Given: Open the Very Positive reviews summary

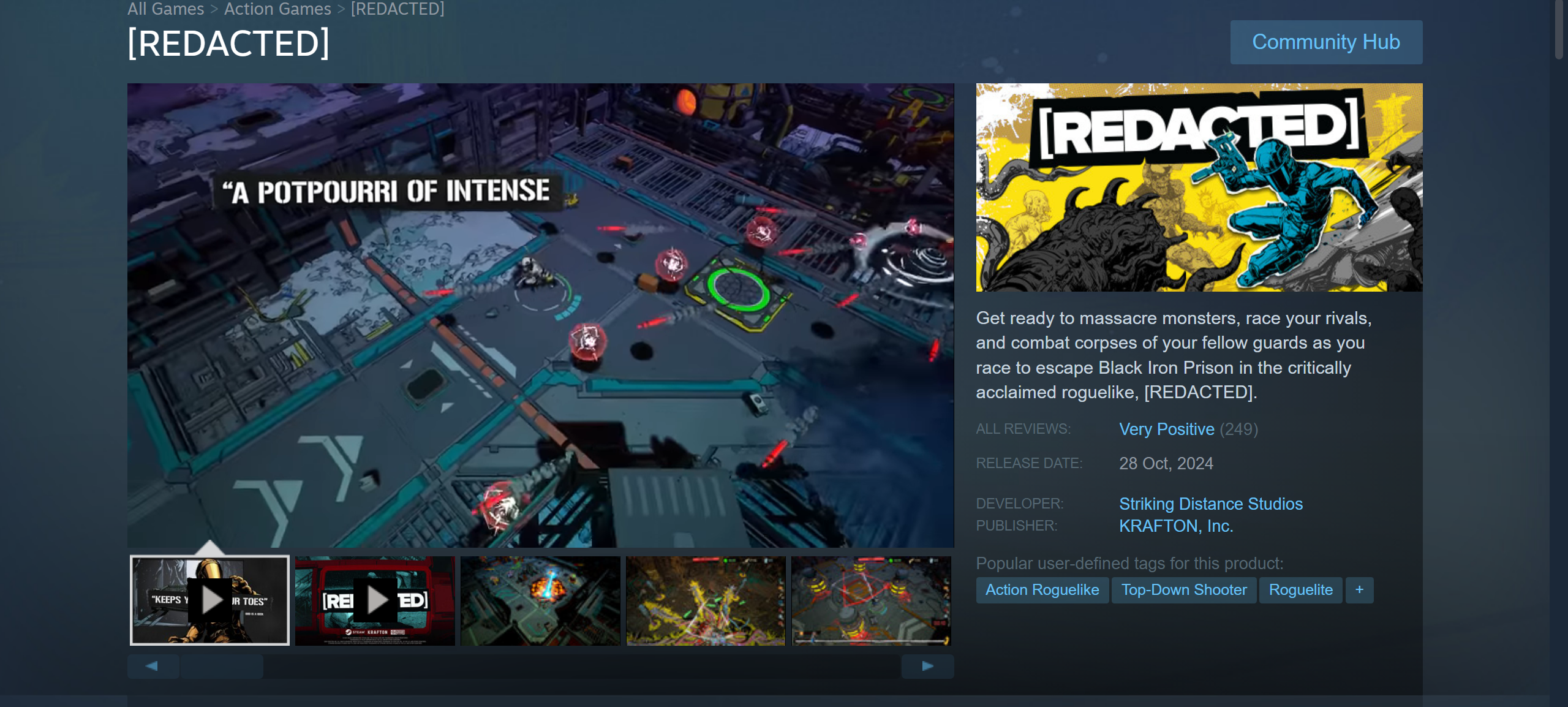Looking at the screenshot, I should 1166,429.
